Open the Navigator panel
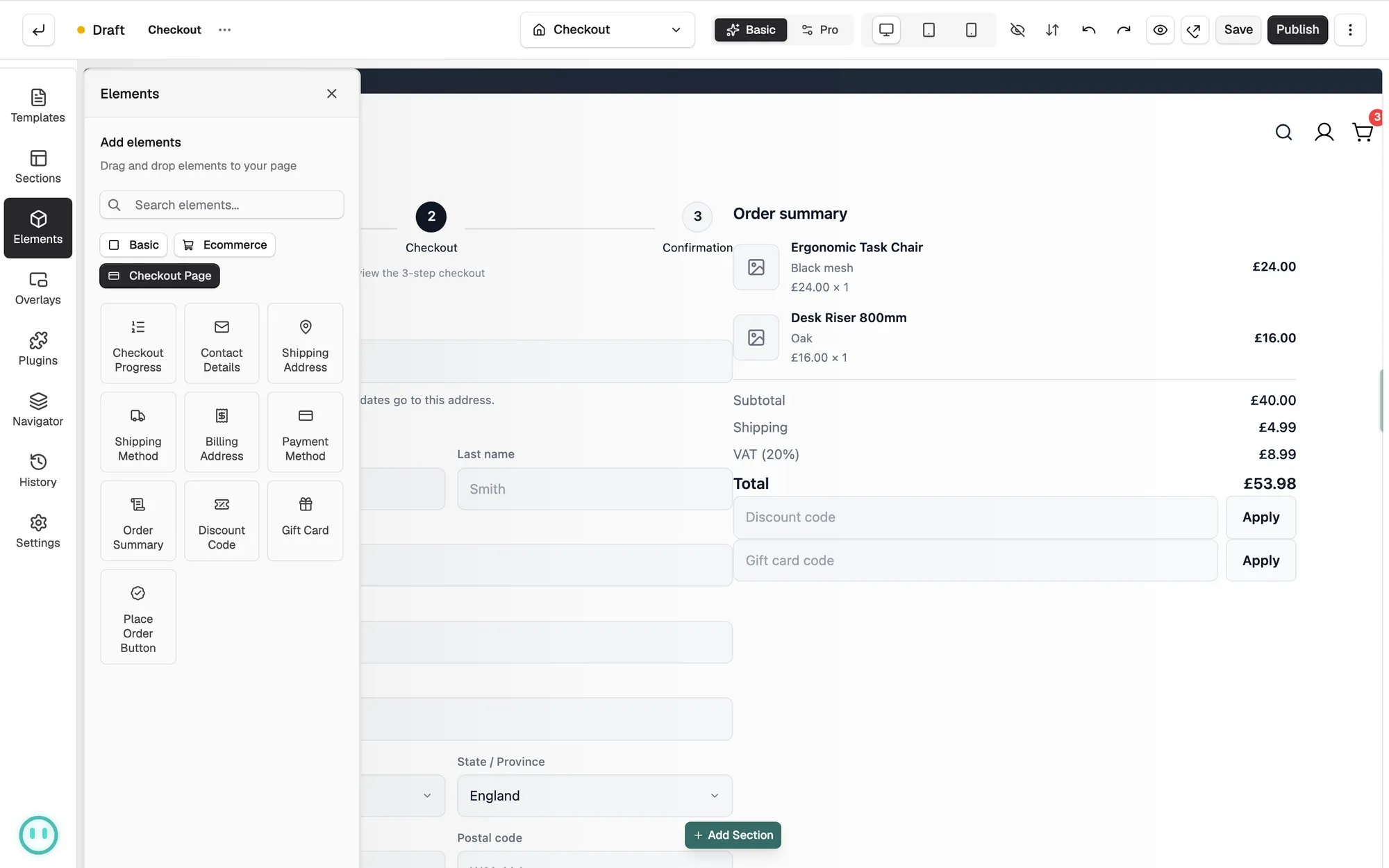The height and width of the screenshot is (868, 1389). pos(38,410)
